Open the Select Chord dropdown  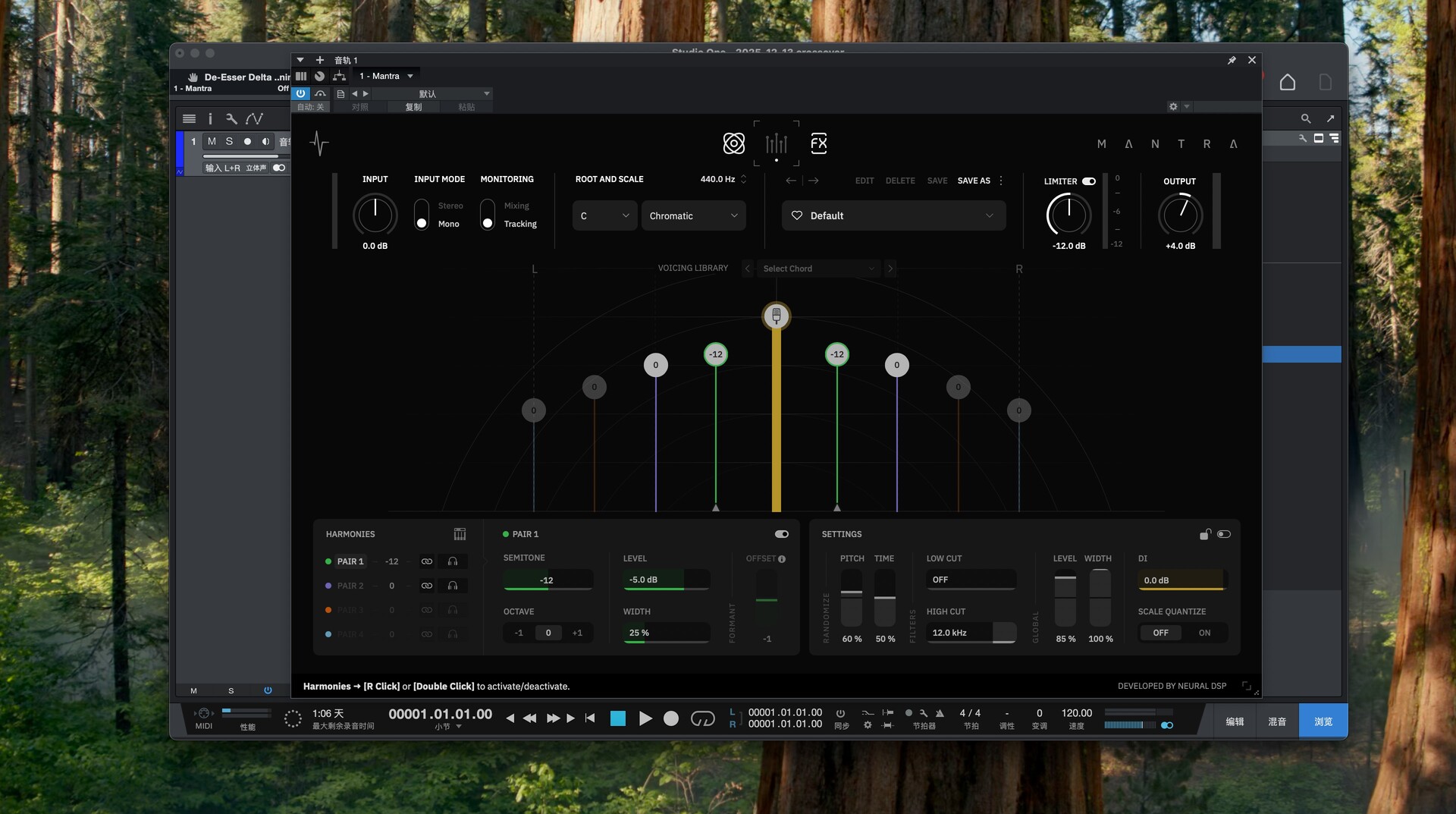point(818,269)
